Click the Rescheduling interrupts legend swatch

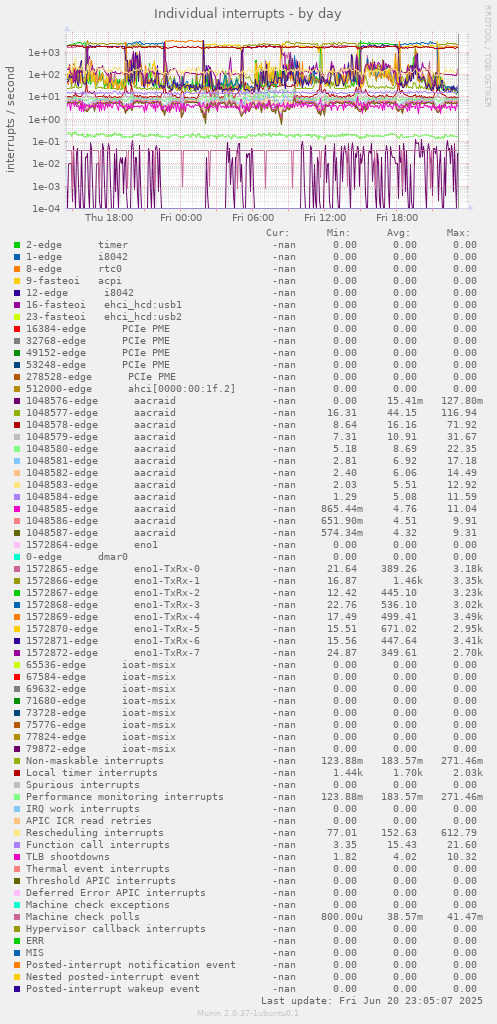tap(17, 833)
